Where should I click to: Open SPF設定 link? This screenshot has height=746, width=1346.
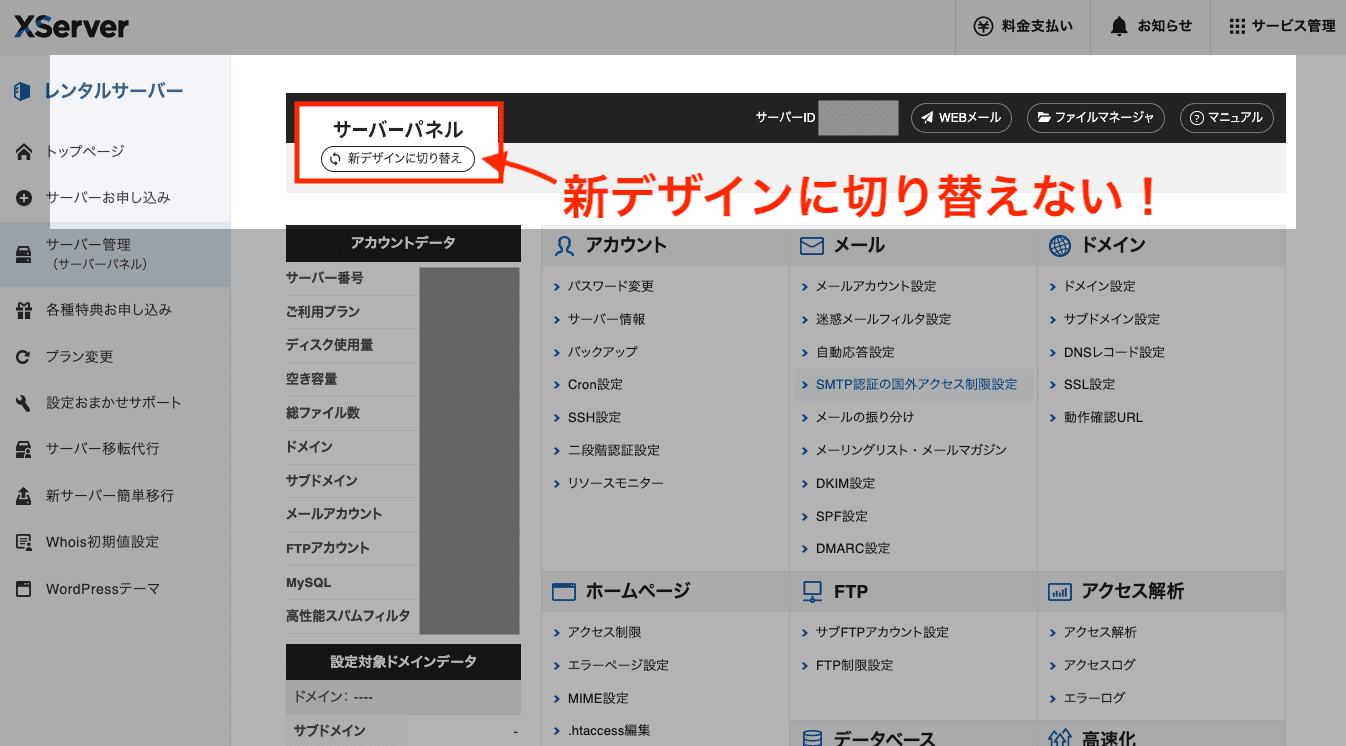coord(841,516)
